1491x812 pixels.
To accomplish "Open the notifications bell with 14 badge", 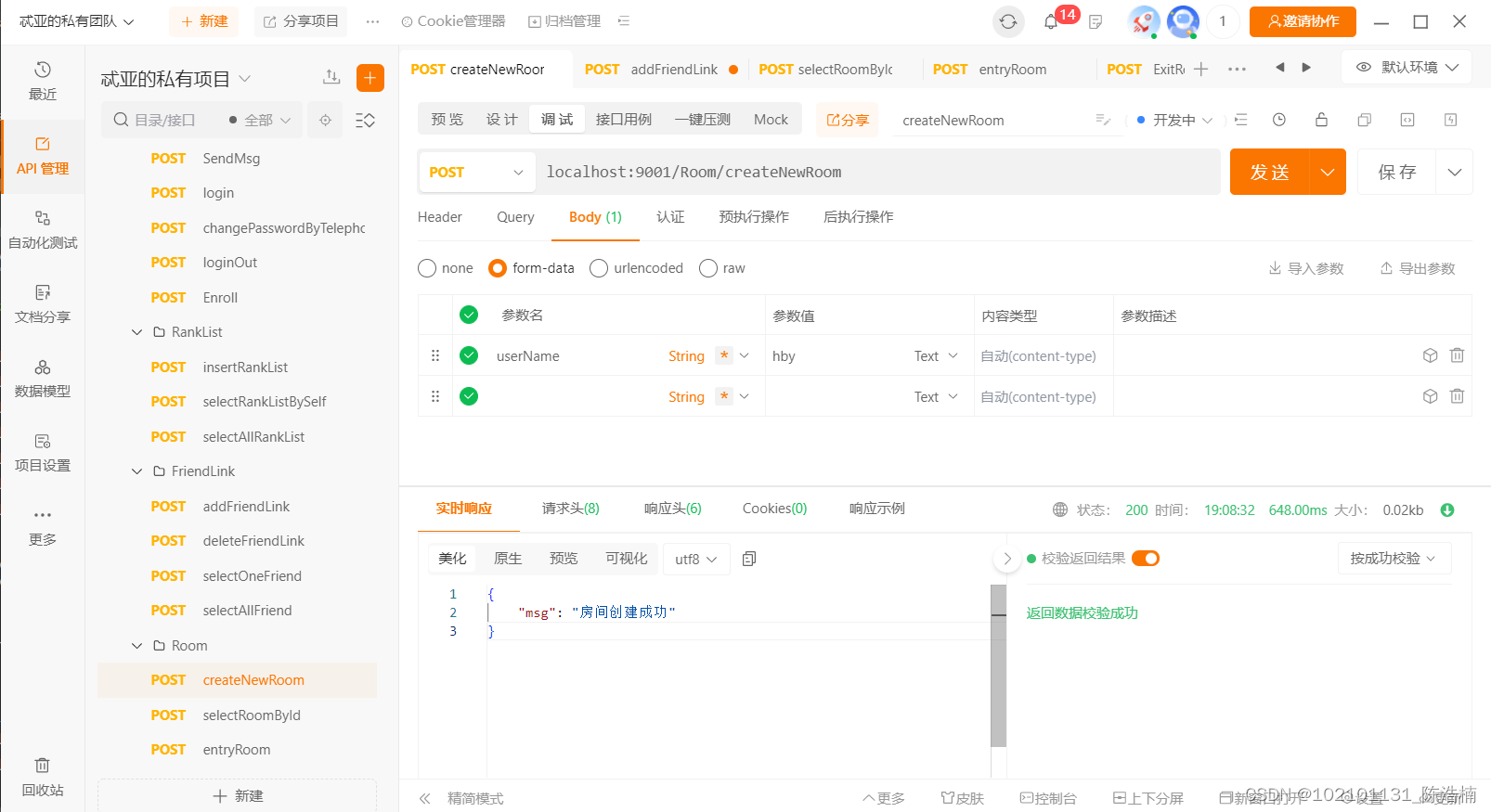I will (x=1051, y=21).
